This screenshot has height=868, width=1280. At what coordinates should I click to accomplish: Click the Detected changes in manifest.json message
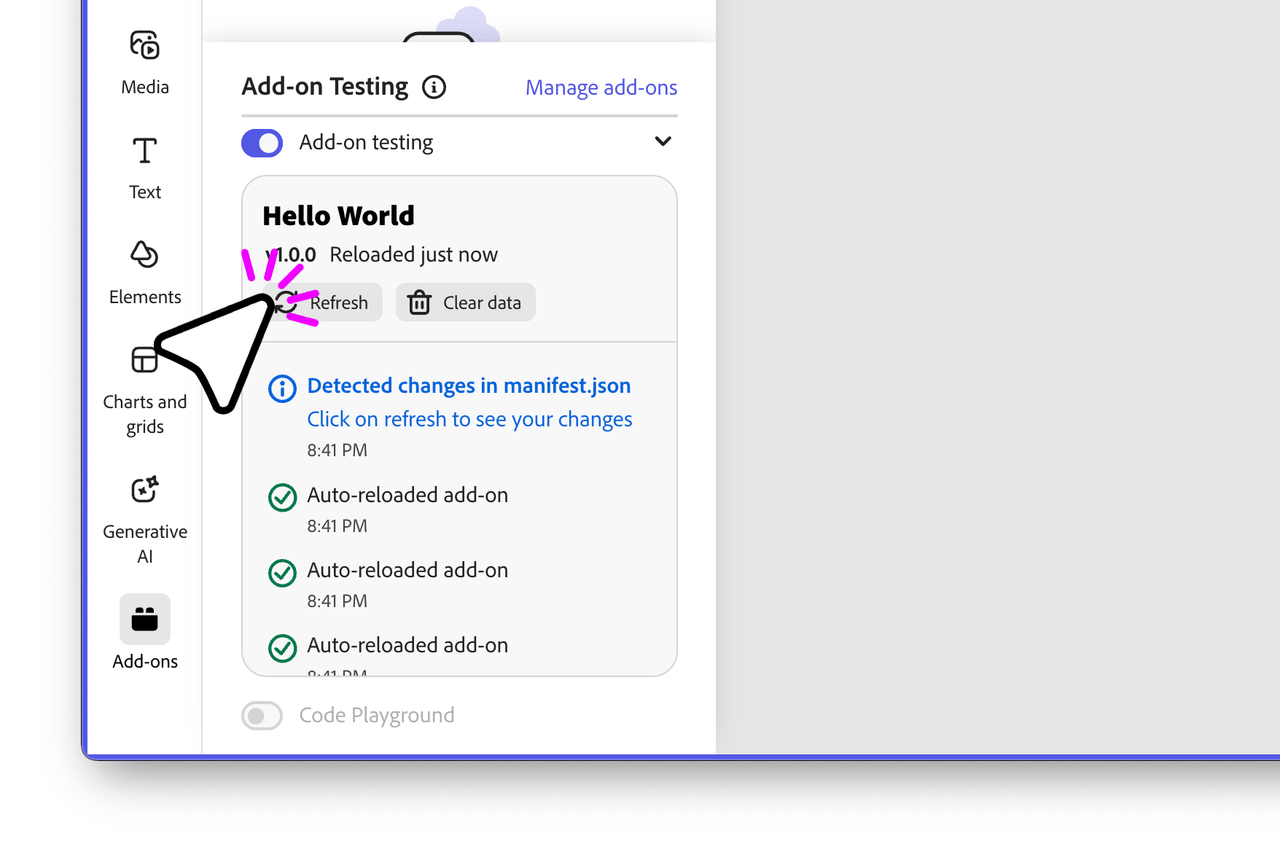point(468,386)
